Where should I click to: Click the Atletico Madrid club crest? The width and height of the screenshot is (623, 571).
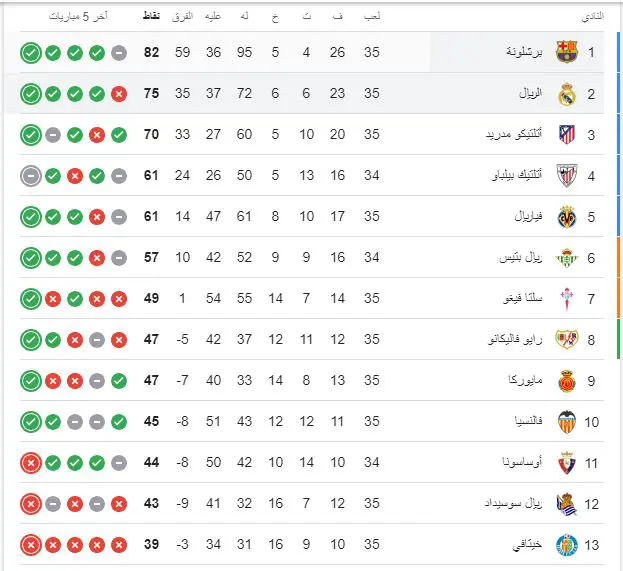567,134
